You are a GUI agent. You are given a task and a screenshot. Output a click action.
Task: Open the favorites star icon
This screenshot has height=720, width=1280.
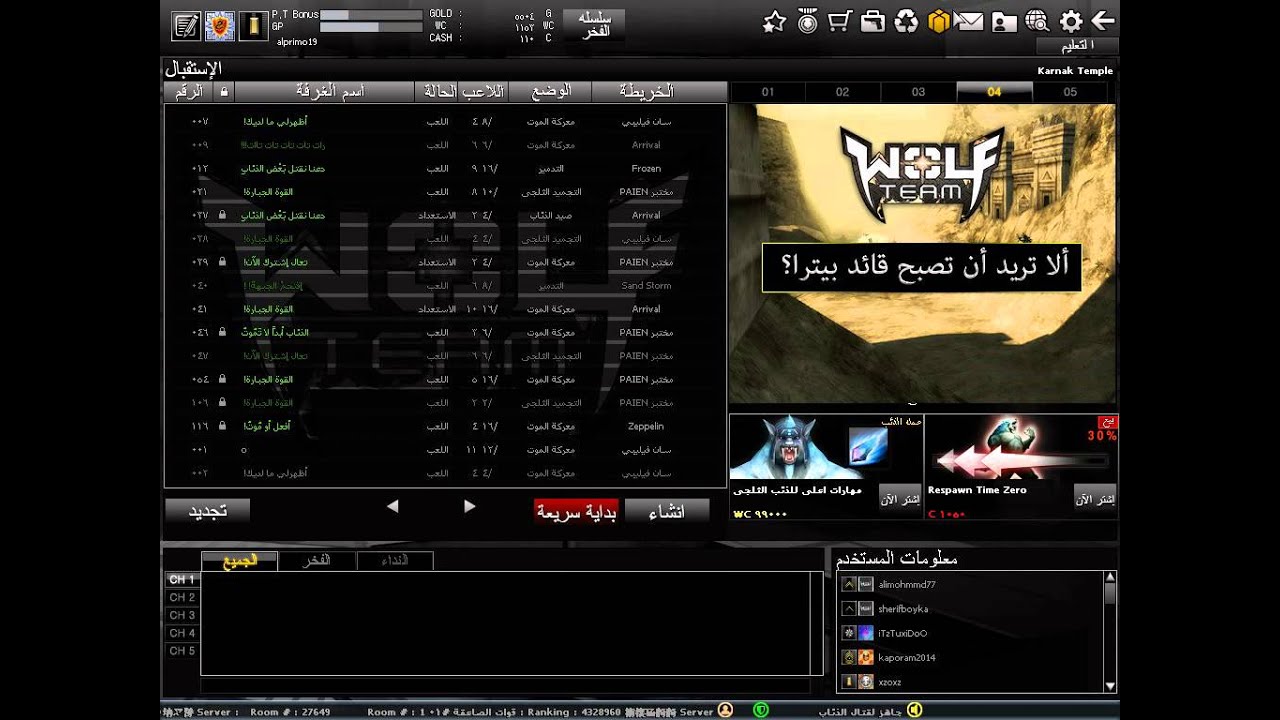tap(774, 22)
